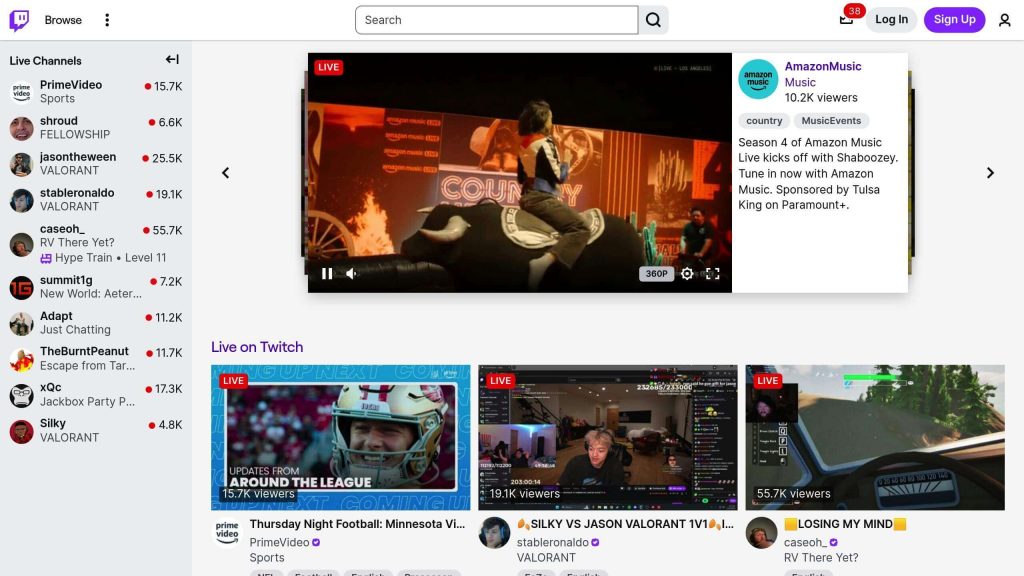Click the search magnifying glass icon
The height and width of the screenshot is (576, 1024).
click(653, 19)
